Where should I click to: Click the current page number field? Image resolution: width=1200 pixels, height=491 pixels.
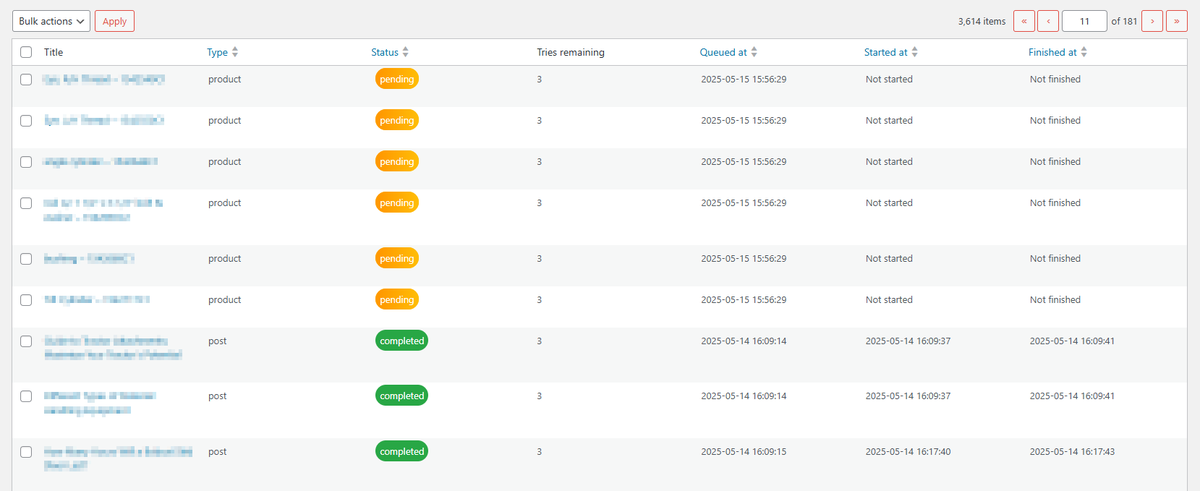click(x=1085, y=21)
